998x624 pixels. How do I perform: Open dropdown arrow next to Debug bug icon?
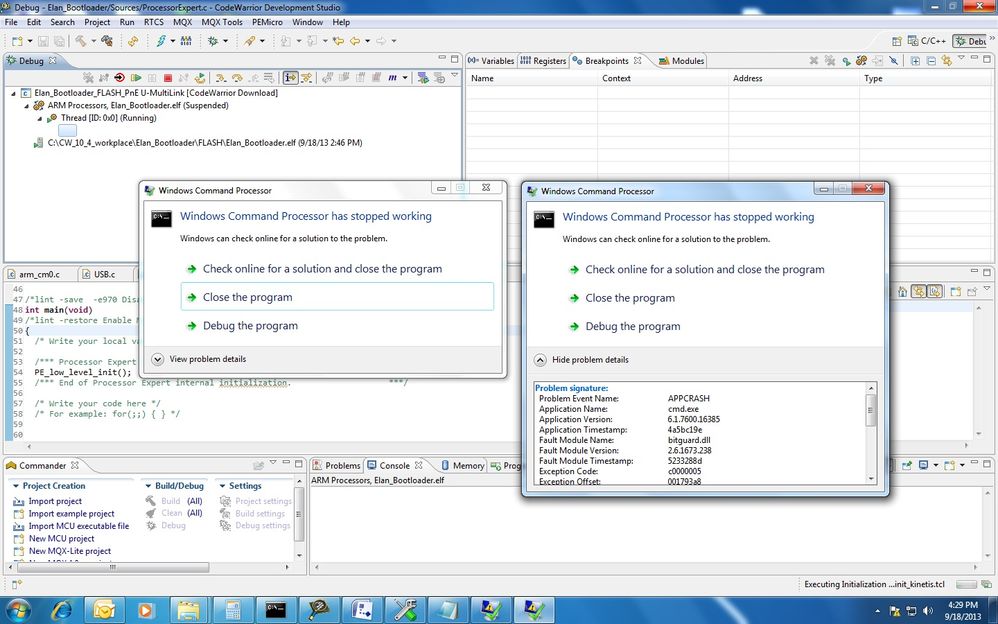click(225, 41)
